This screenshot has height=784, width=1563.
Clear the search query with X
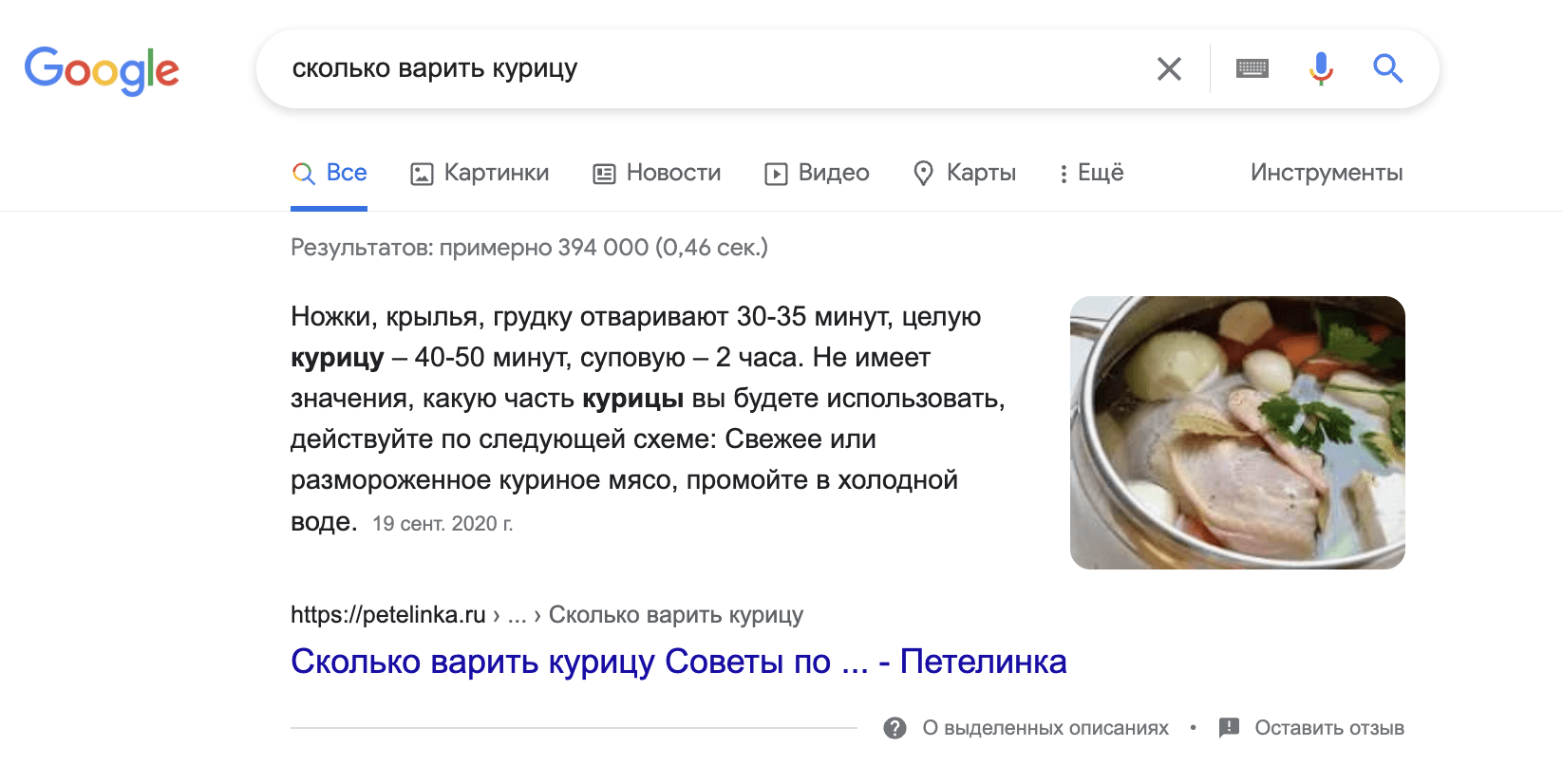click(x=1169, y=68)
